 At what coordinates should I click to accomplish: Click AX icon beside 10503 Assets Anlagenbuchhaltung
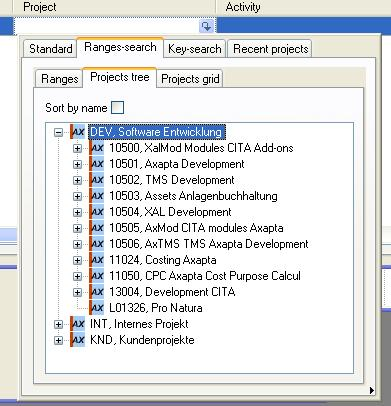click(x=97, y=196)
